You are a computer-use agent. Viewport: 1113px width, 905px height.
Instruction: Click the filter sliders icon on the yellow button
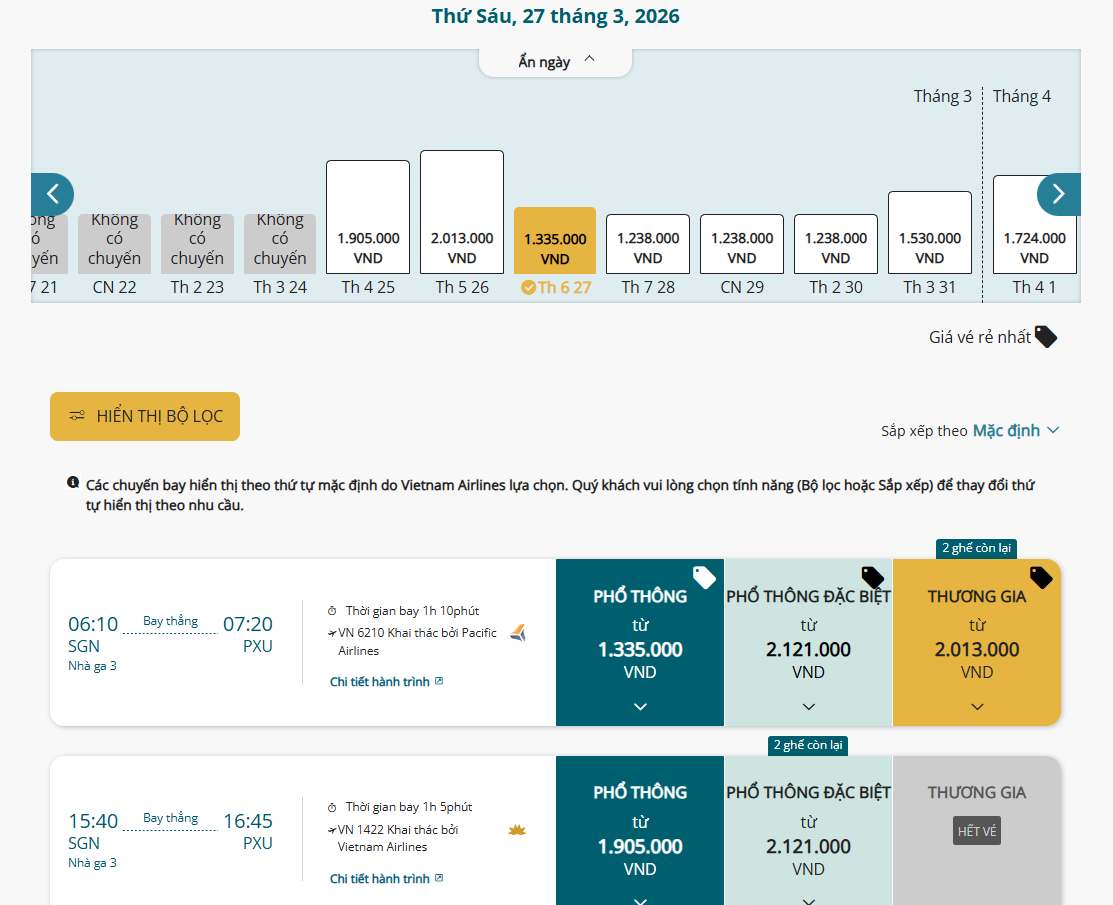(x=77, y=416)
